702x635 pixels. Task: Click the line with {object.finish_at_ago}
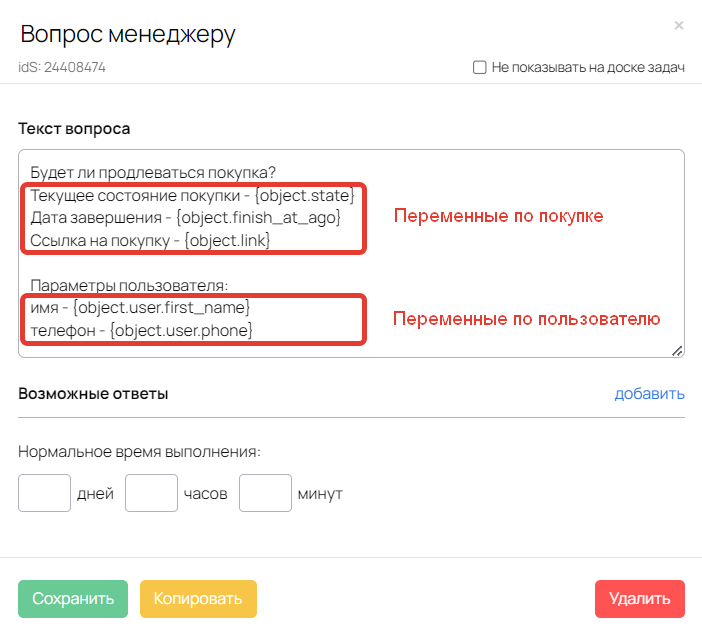click(185, 218)
